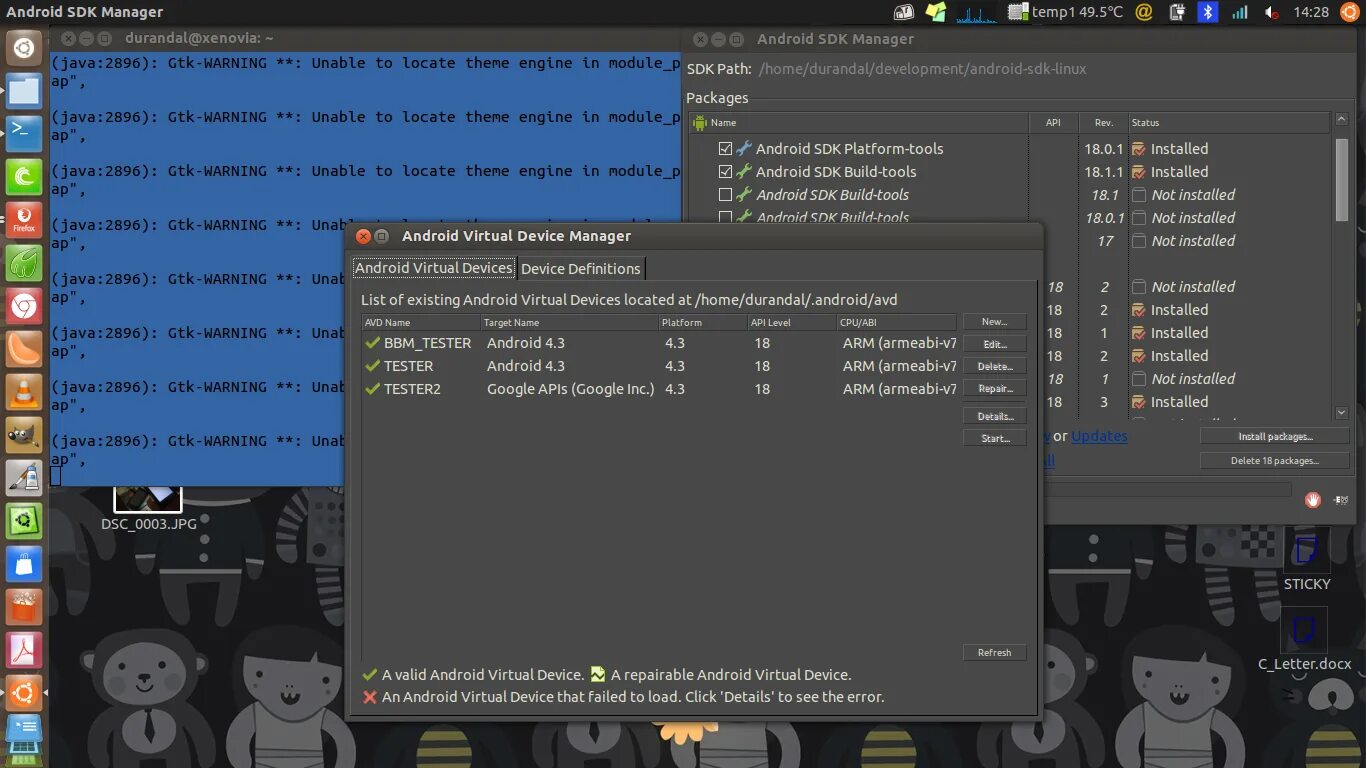Click the Updates link in SDK Manager

[x=1099, y=436]
